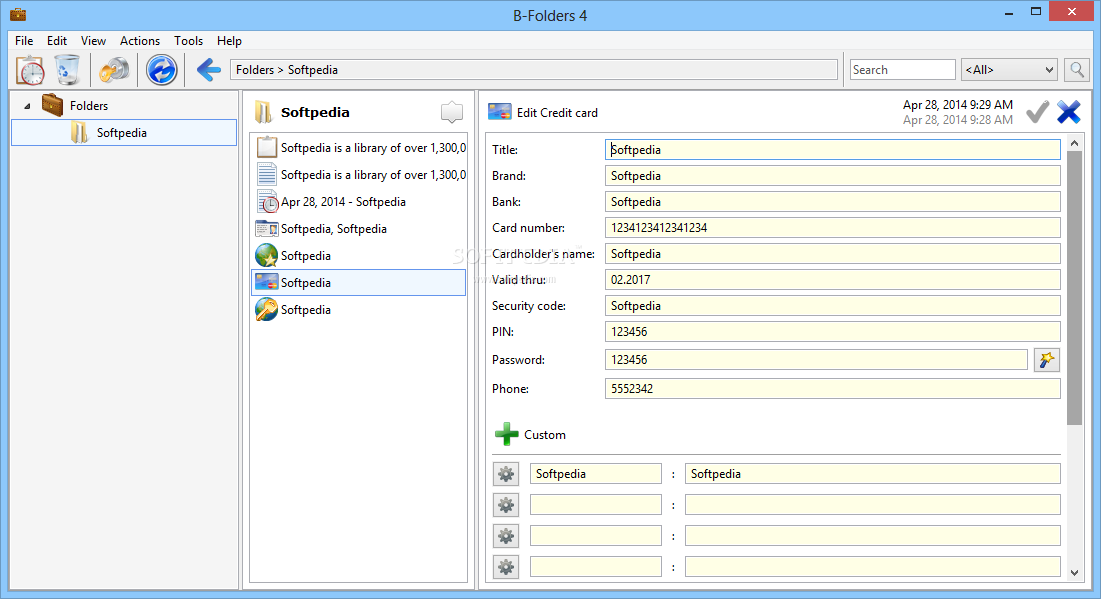Click the third custom field value box

click(x=872, y=536)
